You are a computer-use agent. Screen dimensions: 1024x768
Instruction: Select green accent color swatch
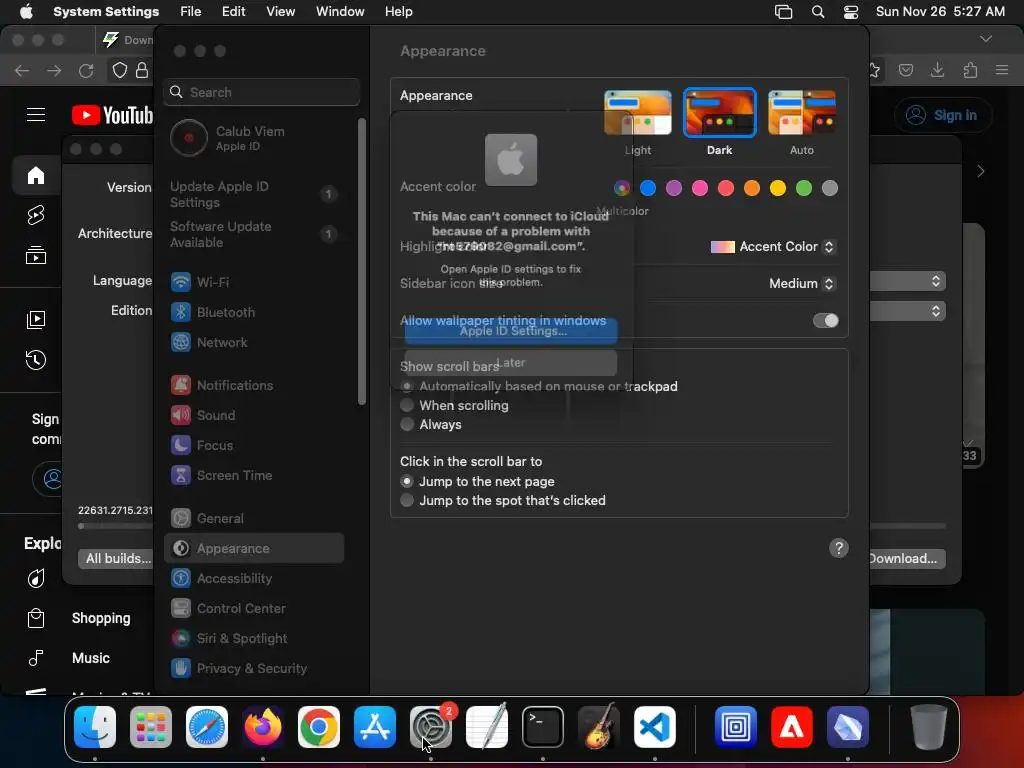[804, 188]
